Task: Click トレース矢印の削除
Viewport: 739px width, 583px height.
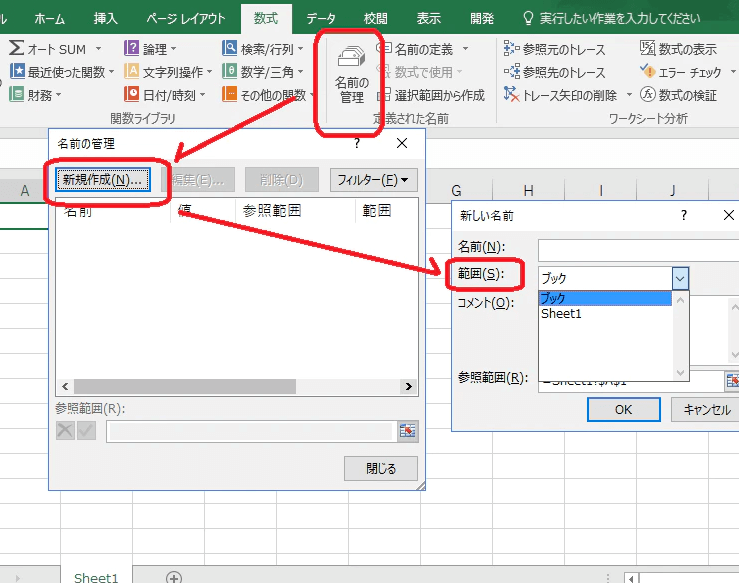Action: (x=560, y=95)
